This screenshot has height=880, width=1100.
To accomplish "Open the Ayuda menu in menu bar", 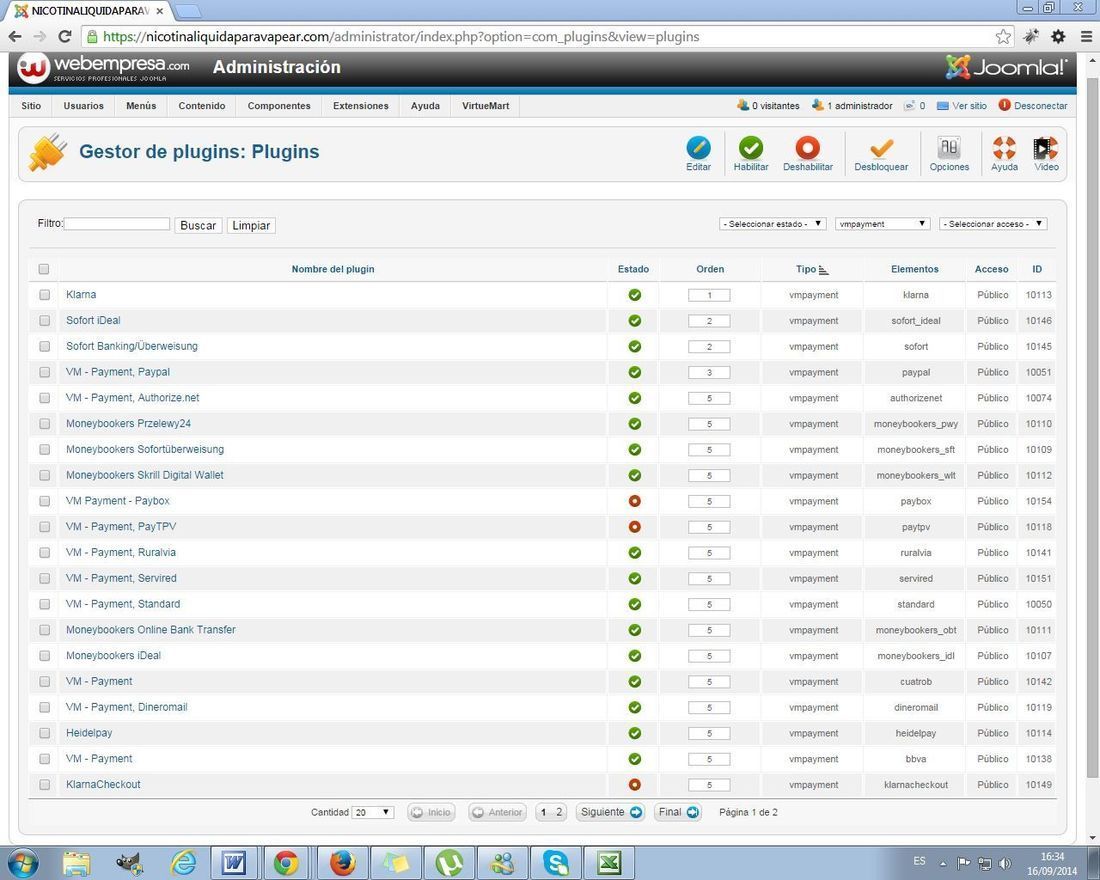I will pos(425,106).
